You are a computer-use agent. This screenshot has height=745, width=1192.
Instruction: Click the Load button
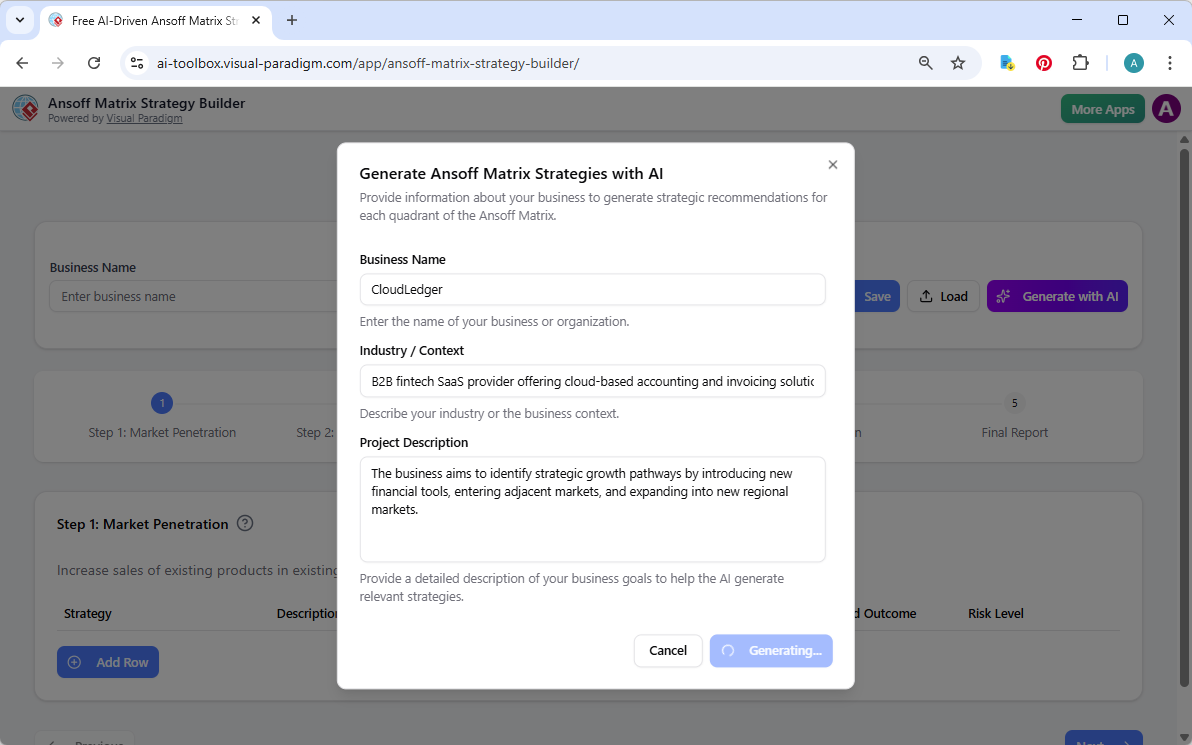pyautogui.click(x=943, y=296)
